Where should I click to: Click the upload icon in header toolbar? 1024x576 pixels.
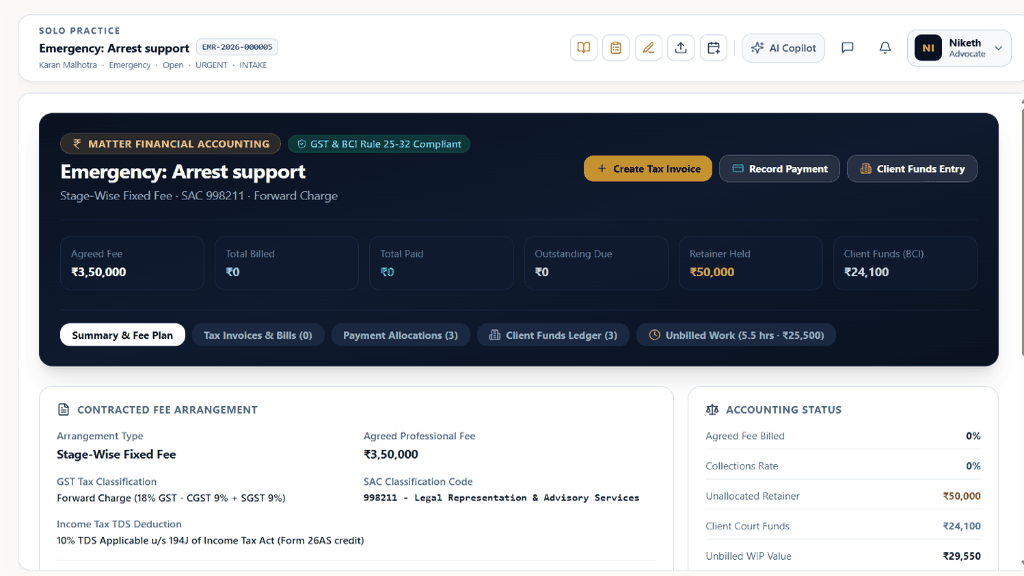click(x=680, y=48)
